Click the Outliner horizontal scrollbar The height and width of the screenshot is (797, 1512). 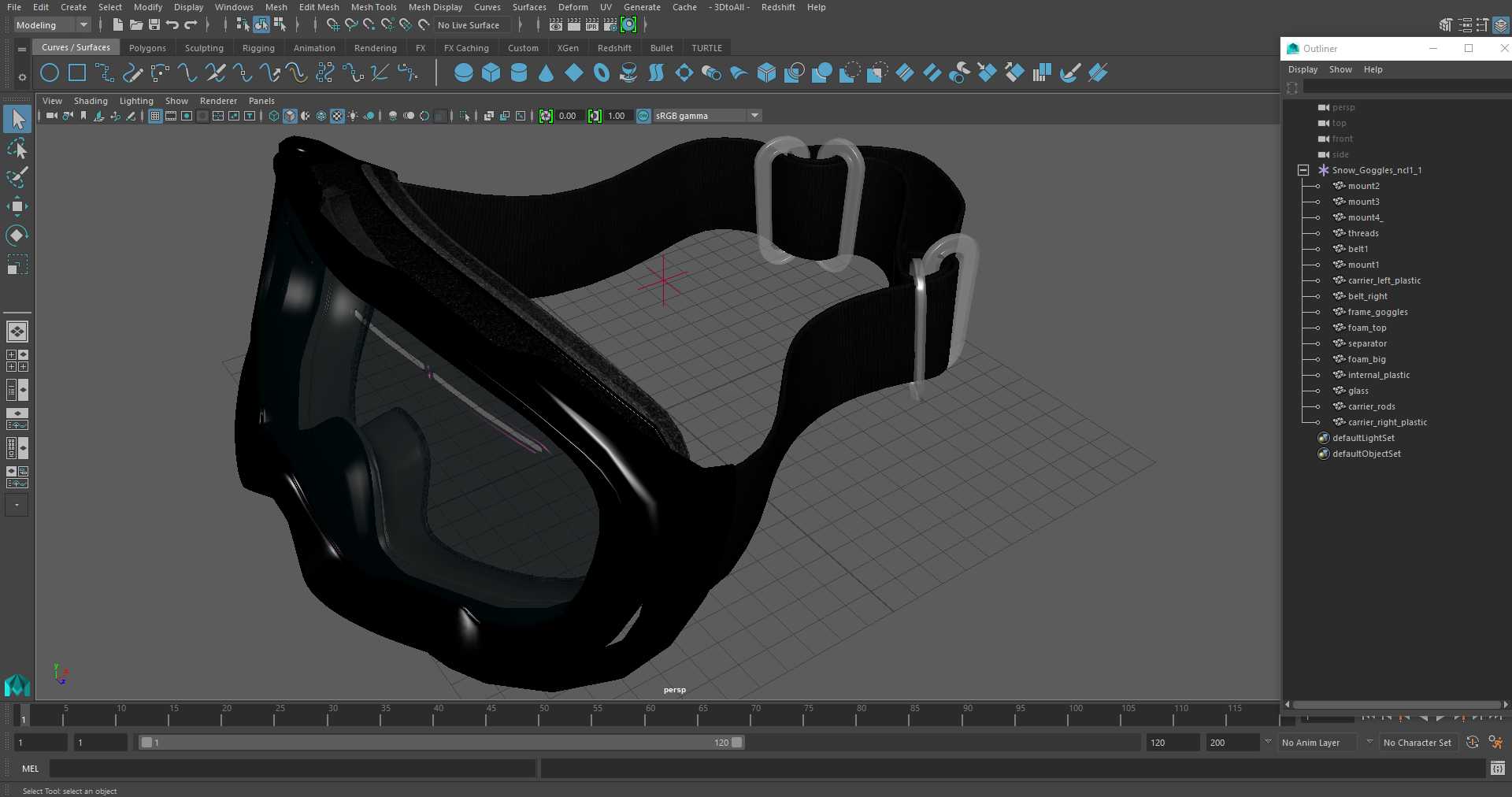click(x=1396, y=705)
